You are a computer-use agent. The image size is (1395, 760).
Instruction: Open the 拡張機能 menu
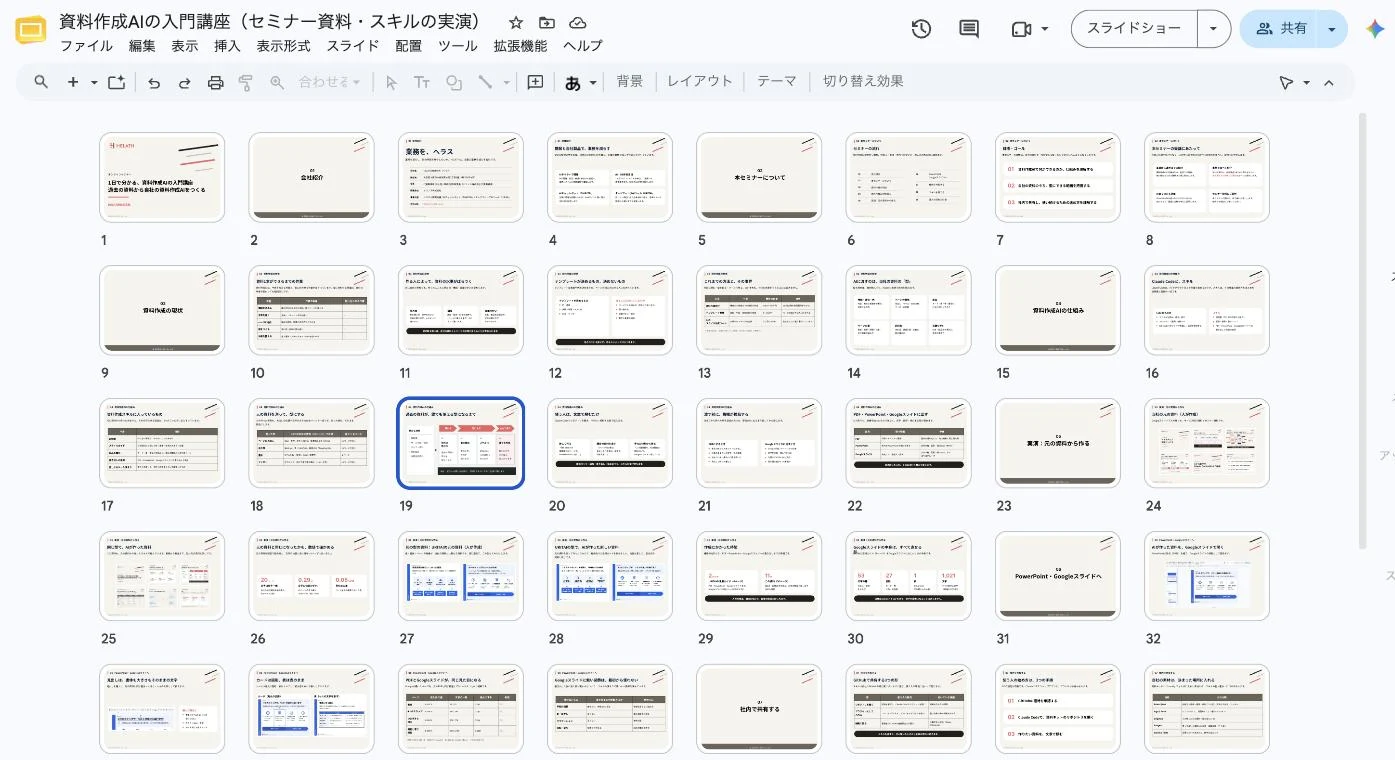tap(520, 46)
